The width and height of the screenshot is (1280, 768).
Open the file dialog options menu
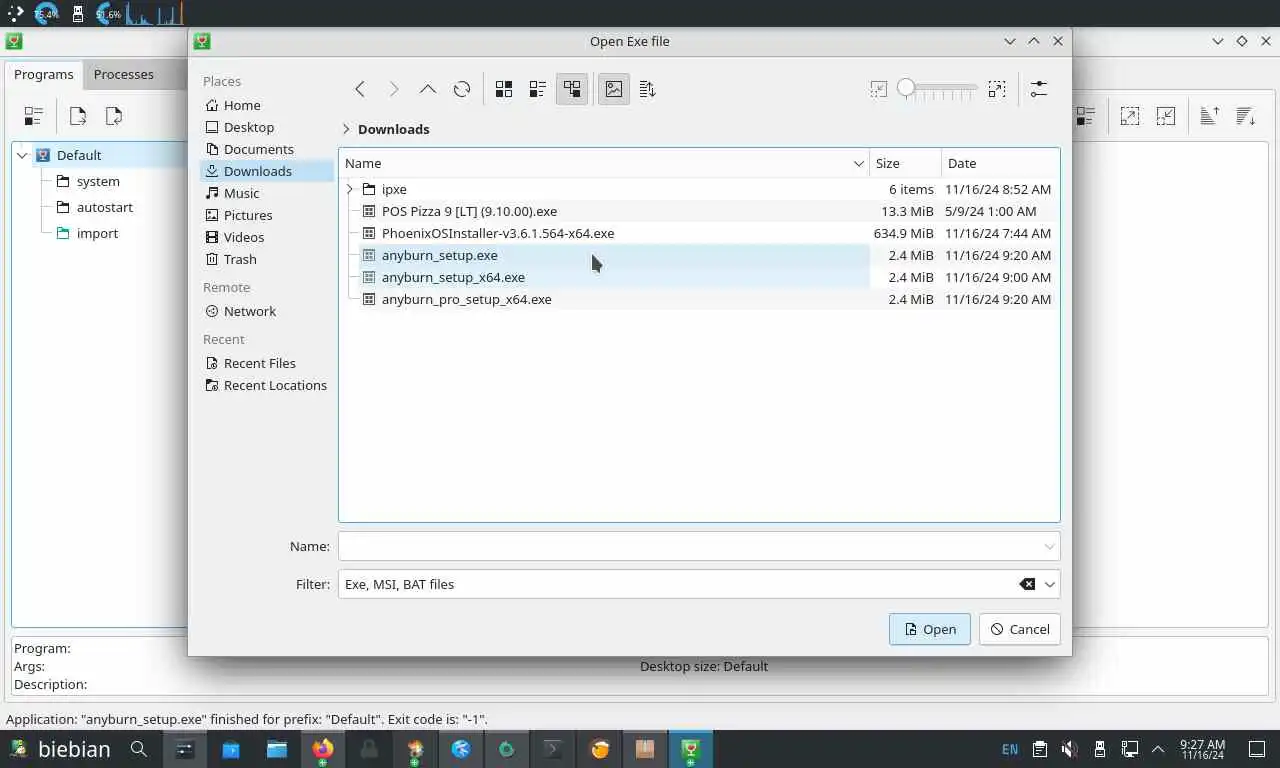[1039, 89]
